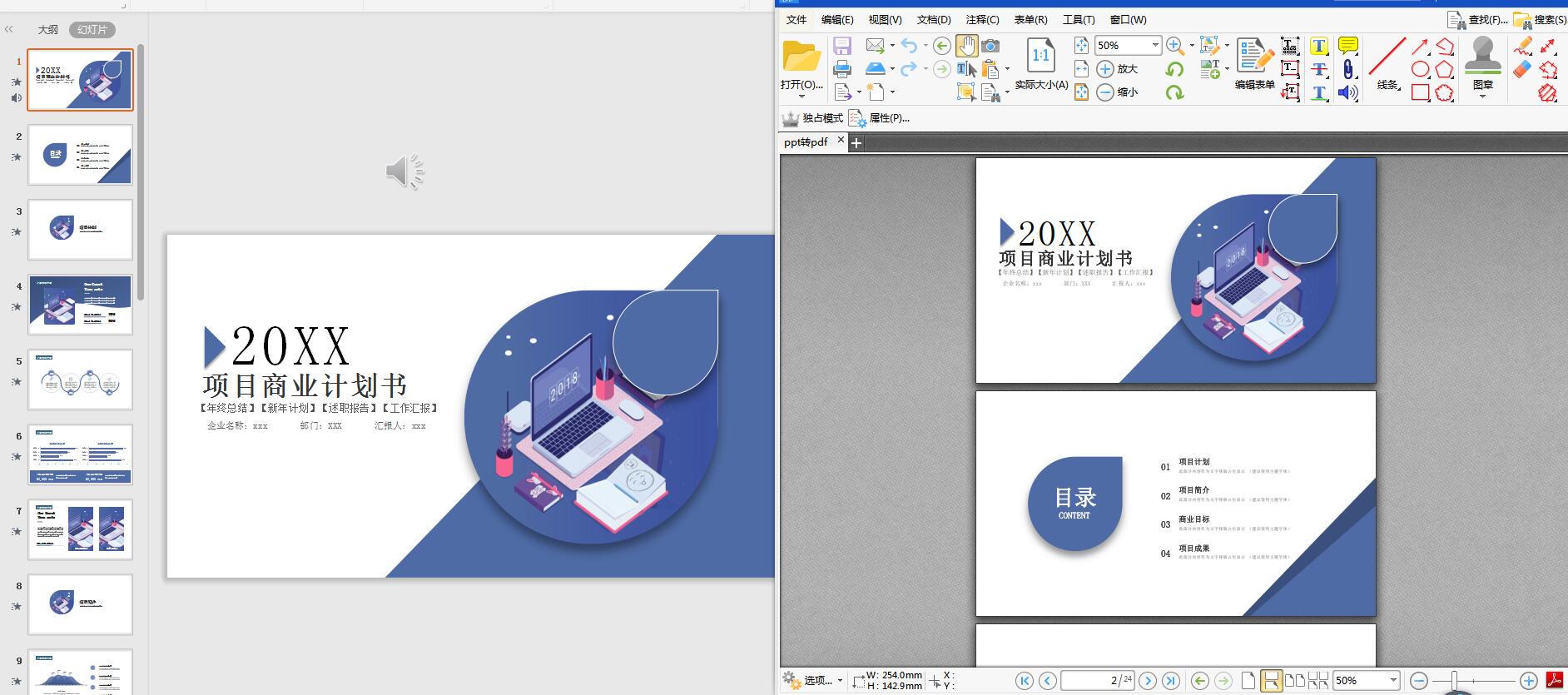Screen dimensions: 1568x695
Task: Click the Print icon in PDF toolbar
Action: 842,69
